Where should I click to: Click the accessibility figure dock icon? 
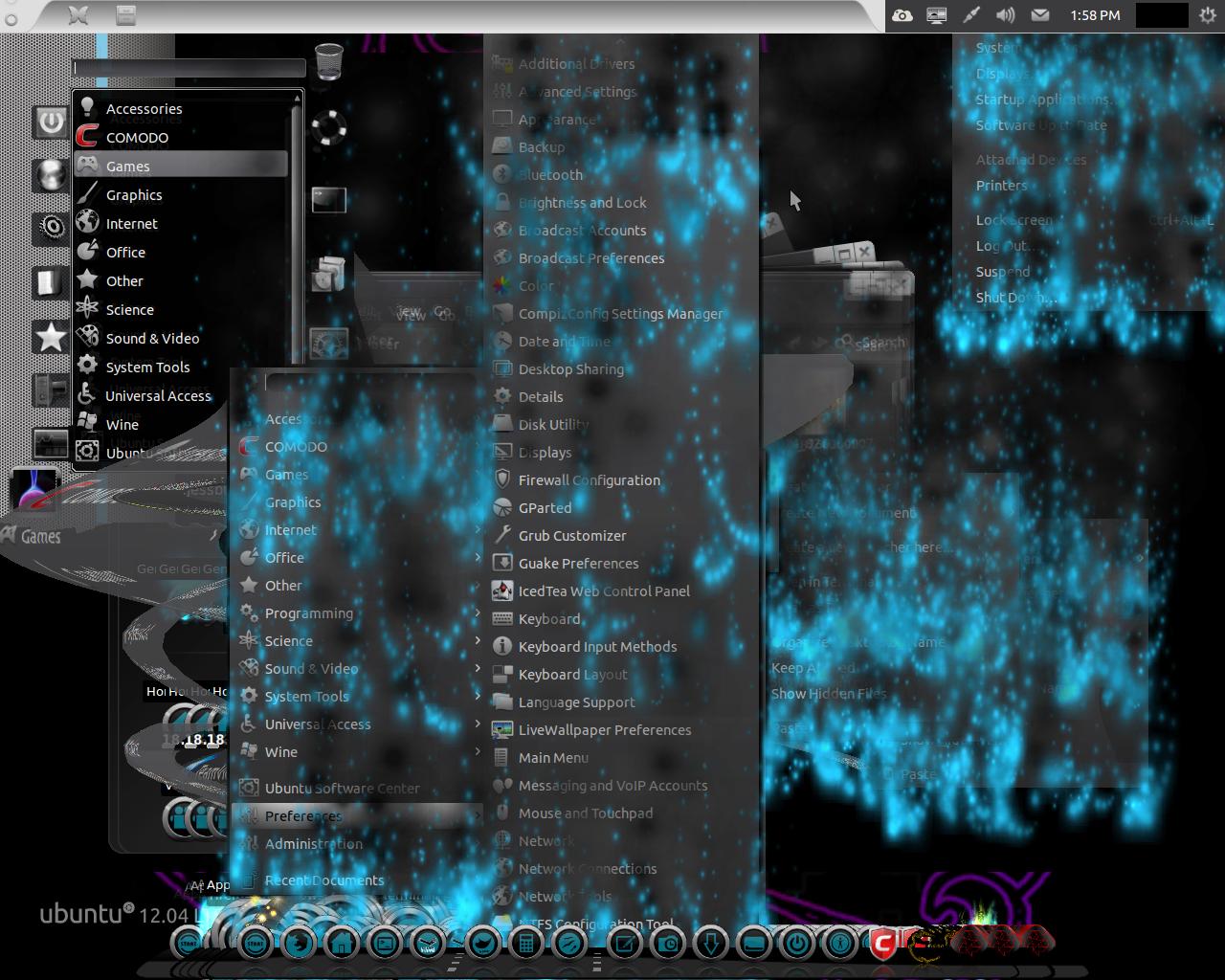coord(840,944)
